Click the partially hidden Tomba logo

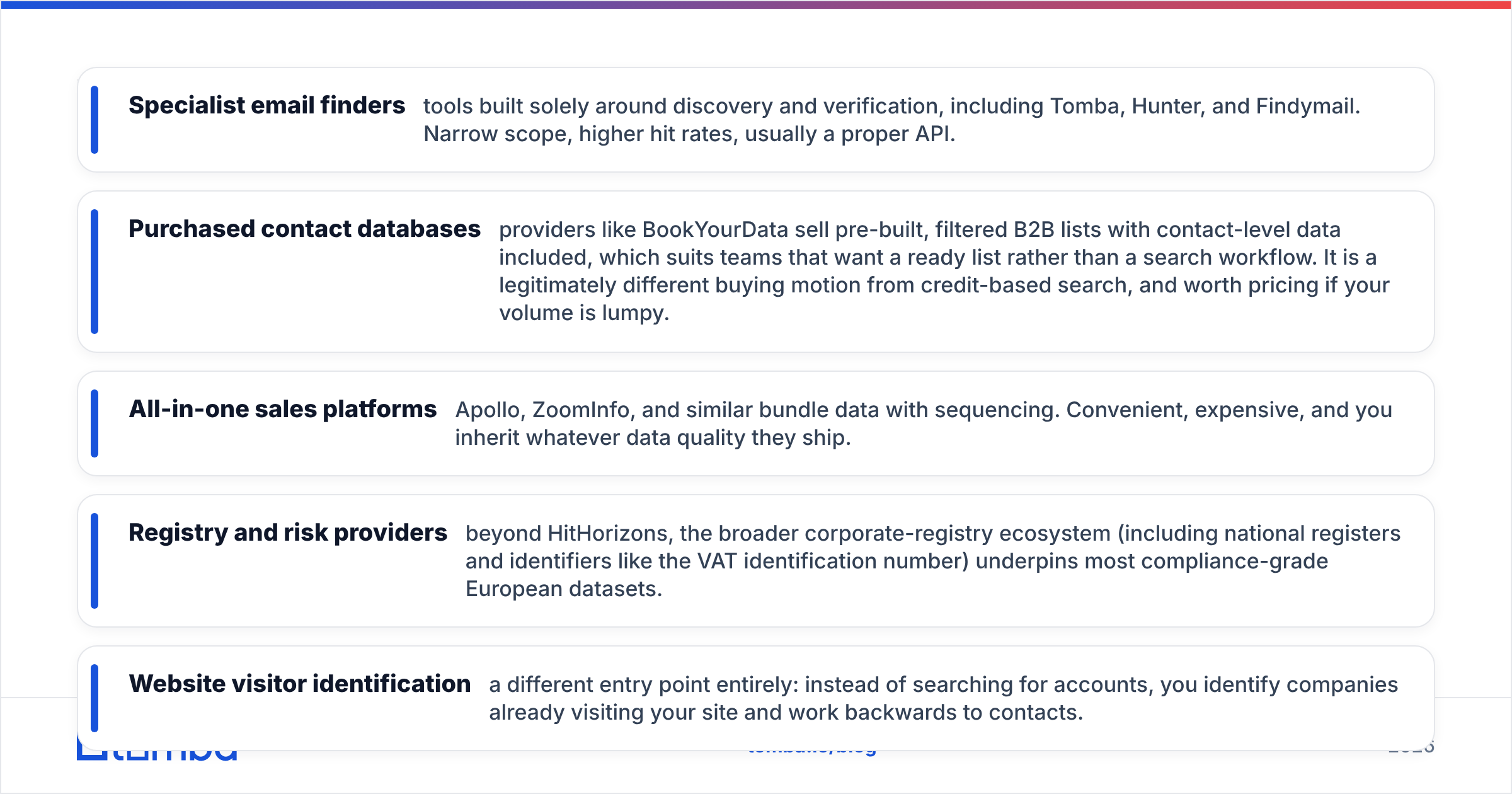point(157,755)
